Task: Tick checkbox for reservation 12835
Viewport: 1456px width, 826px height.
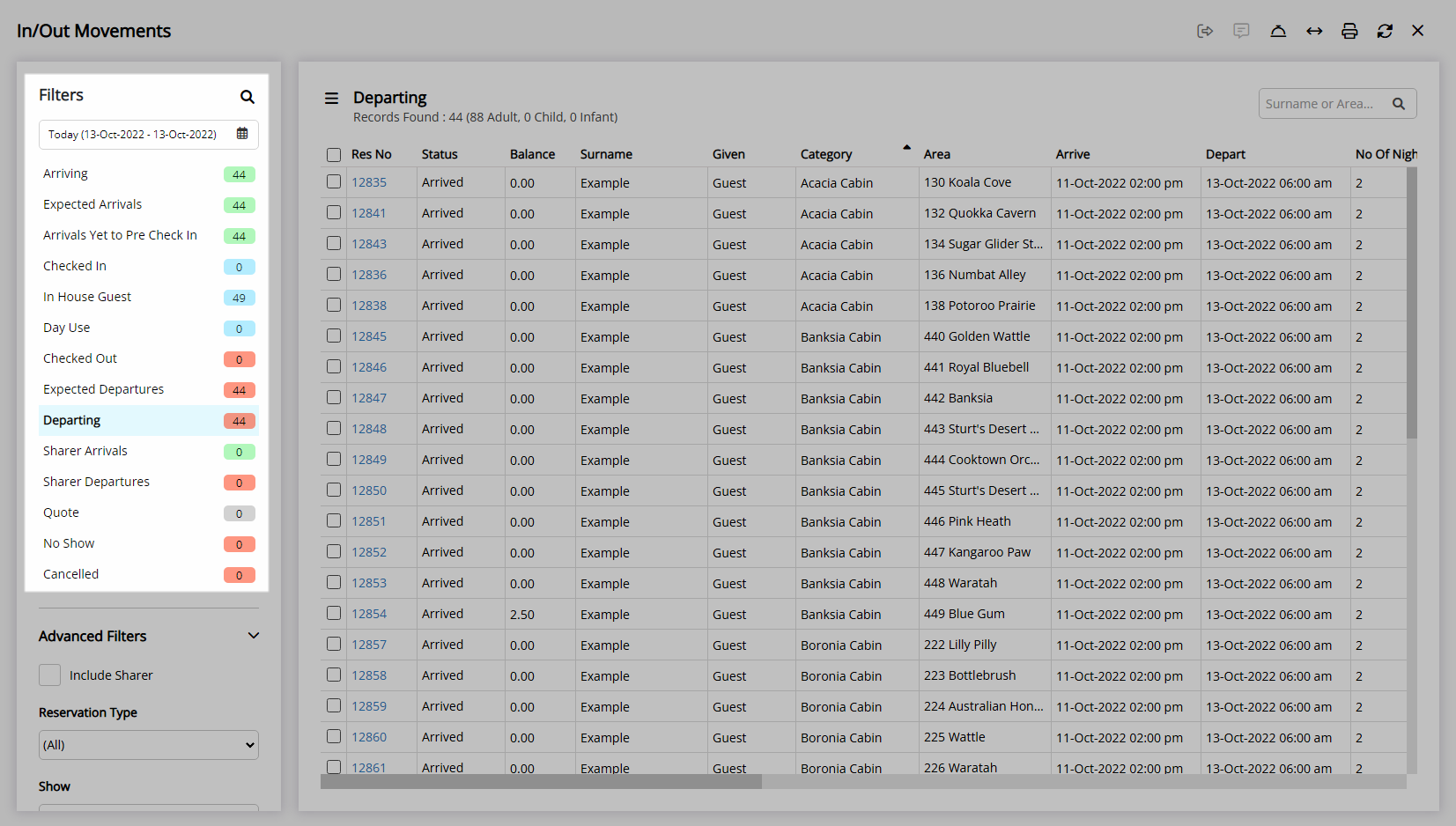Action: tap(334, 181)
